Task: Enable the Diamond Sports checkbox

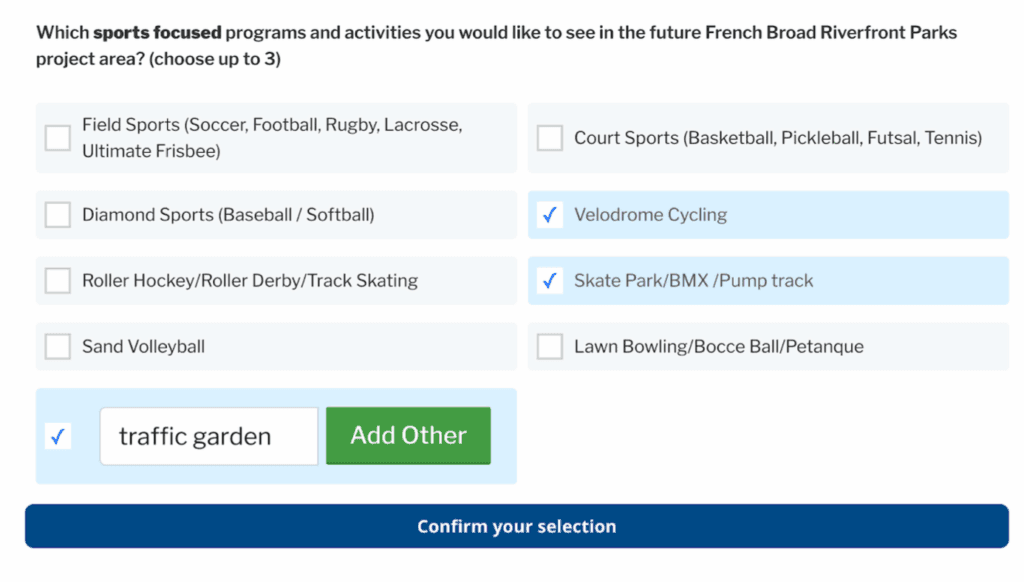Action: click(x=58, y=215)
